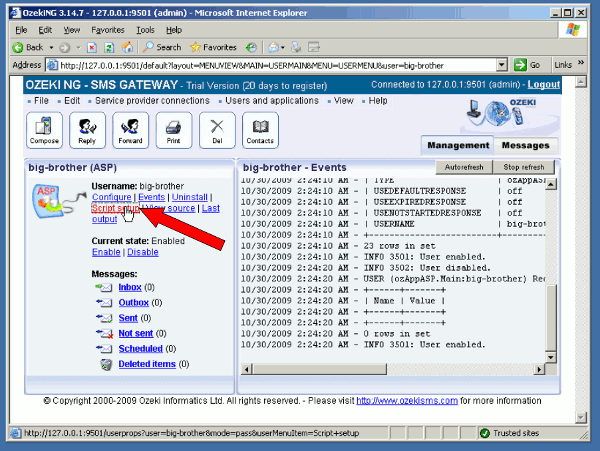Click the browser Mail icon

[273, 47]
